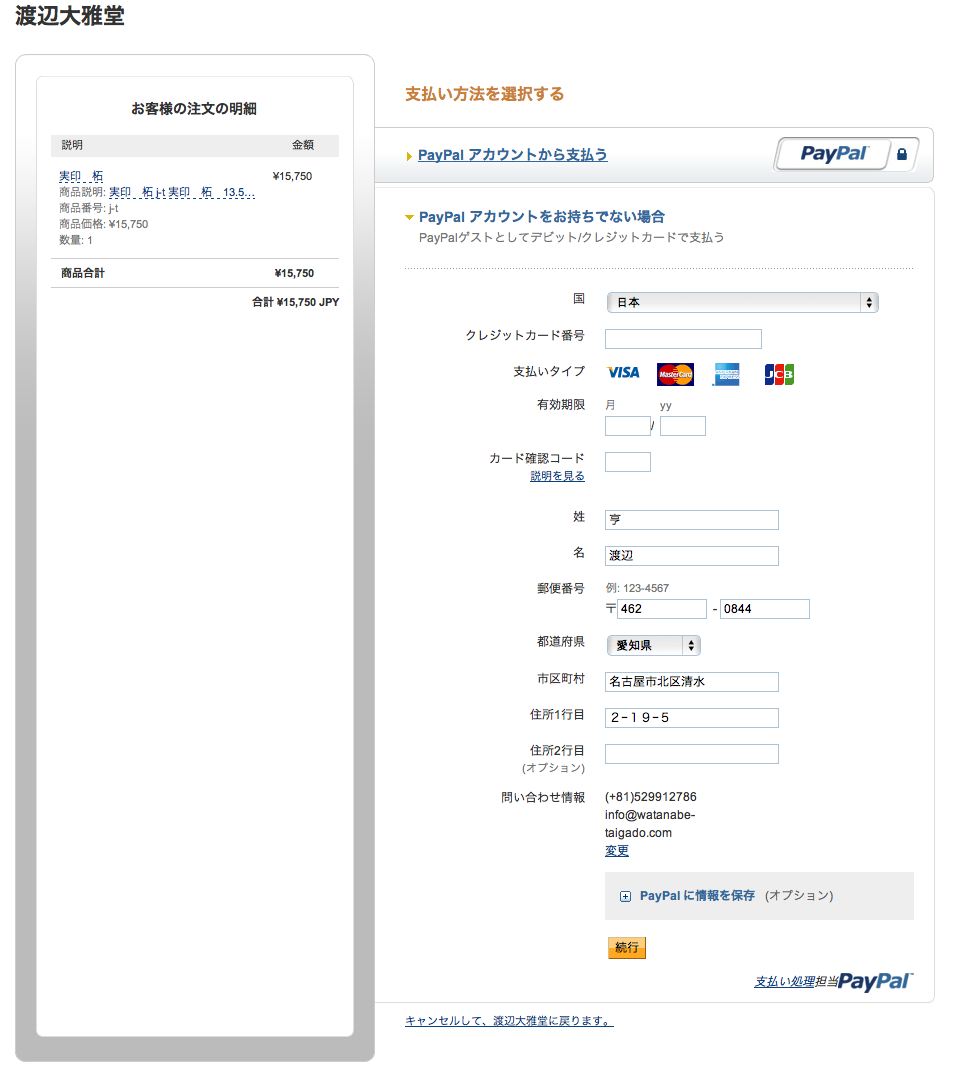Viewport: 958px width, 1067px height.
Task: Click the truncated 商品説明 description link
Action: pyautogui.click(x=182, y=193)
